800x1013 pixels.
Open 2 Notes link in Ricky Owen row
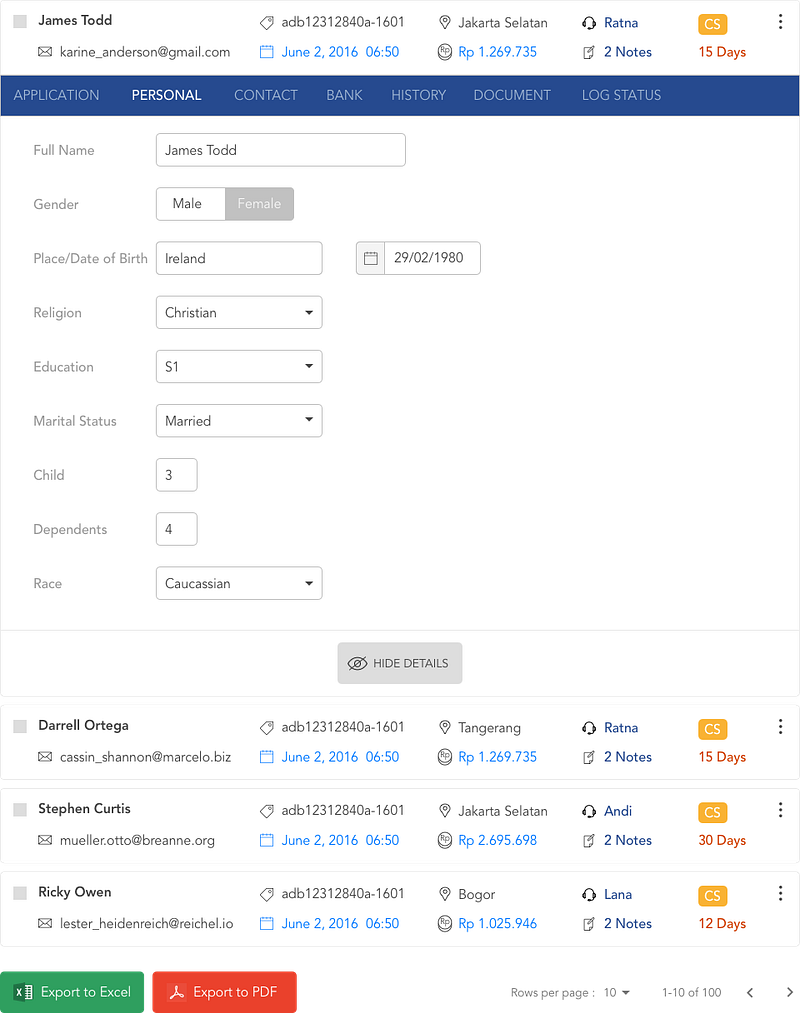(627, 923)
